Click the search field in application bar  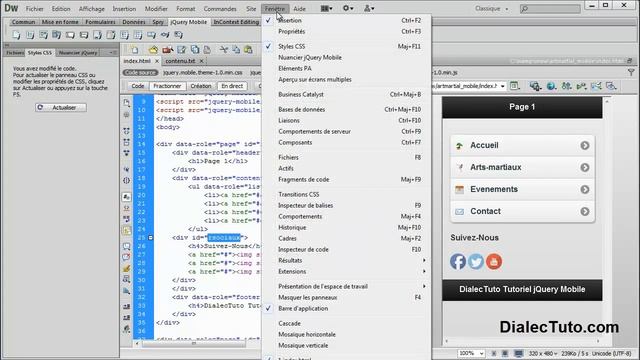(x=550, y=9)
